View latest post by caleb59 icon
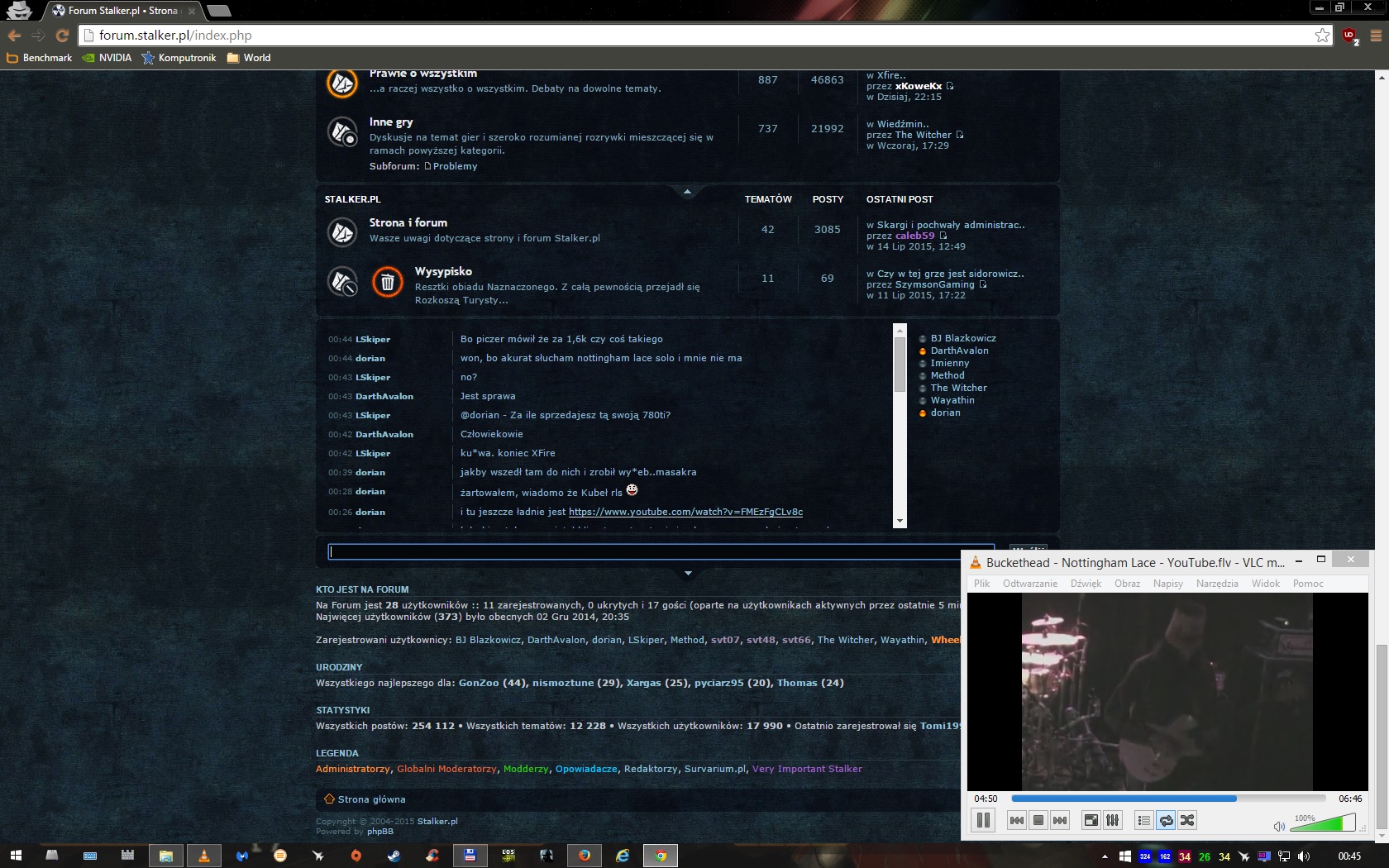The height and width of the screenshot is (868, 1389). coord(943,236)
